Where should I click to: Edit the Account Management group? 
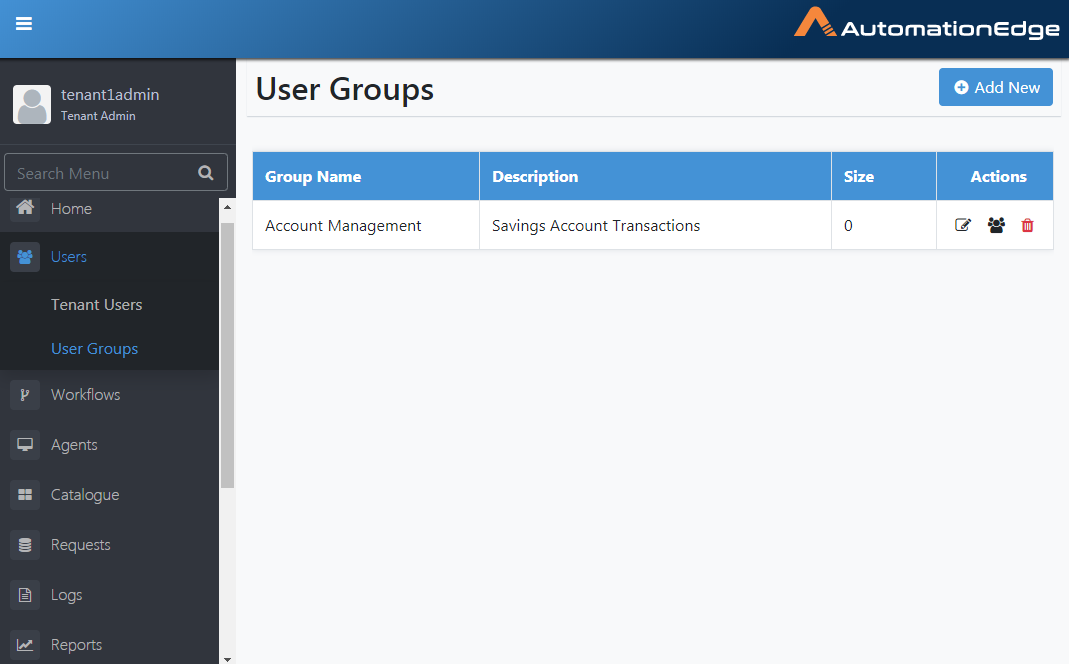coord(963,225)
